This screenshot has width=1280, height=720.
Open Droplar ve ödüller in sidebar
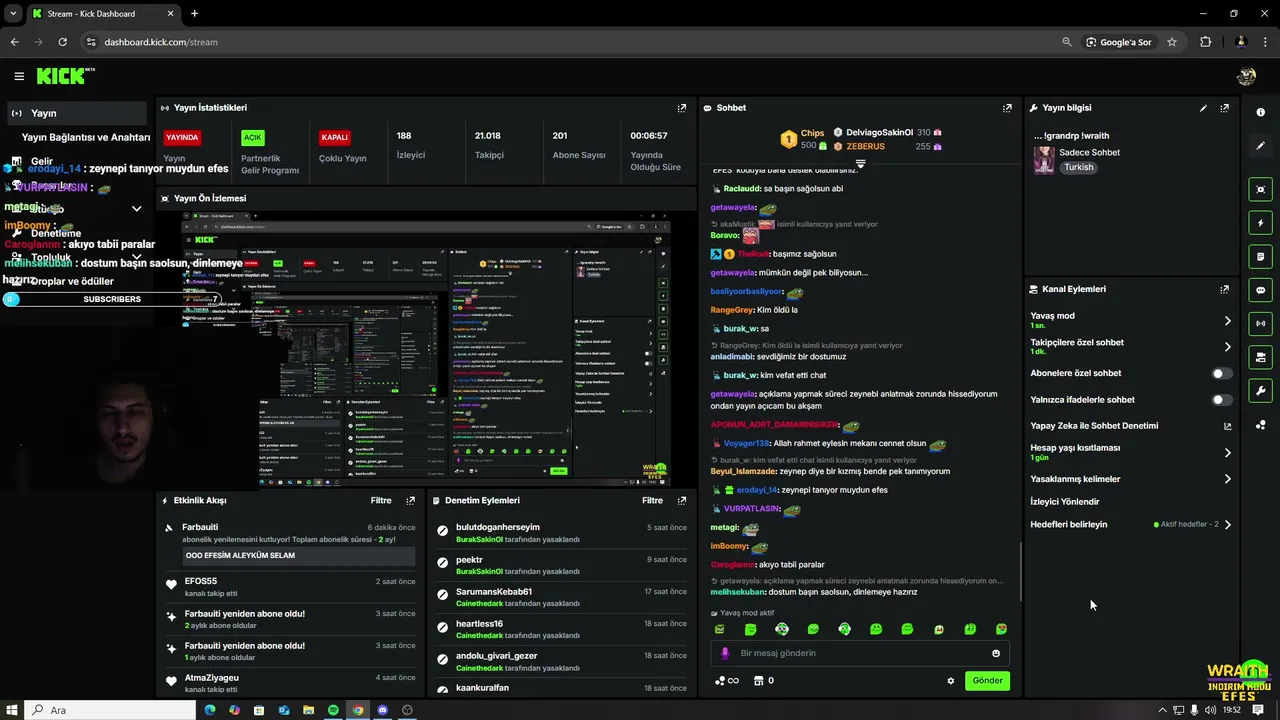(72, 281)
